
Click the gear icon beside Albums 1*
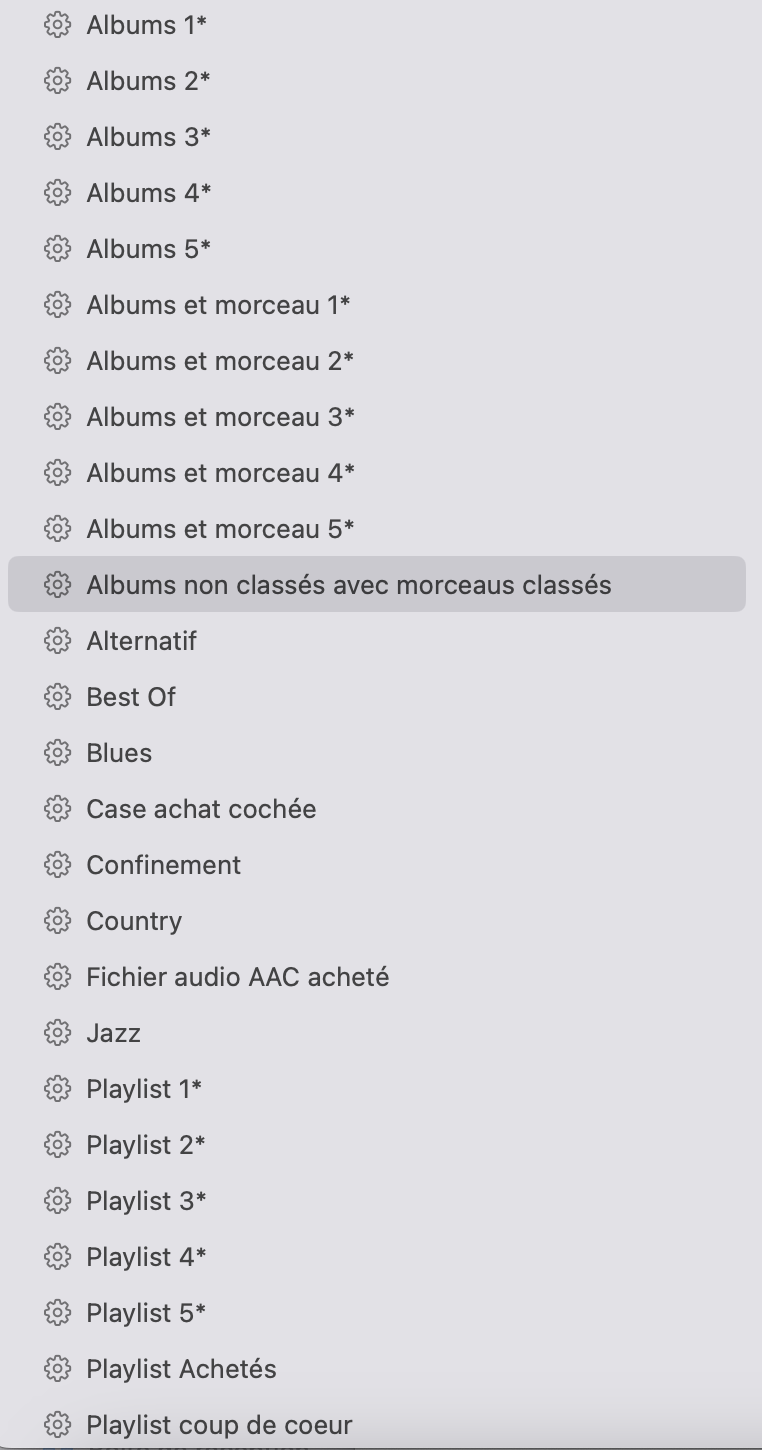tap(58, 25)
